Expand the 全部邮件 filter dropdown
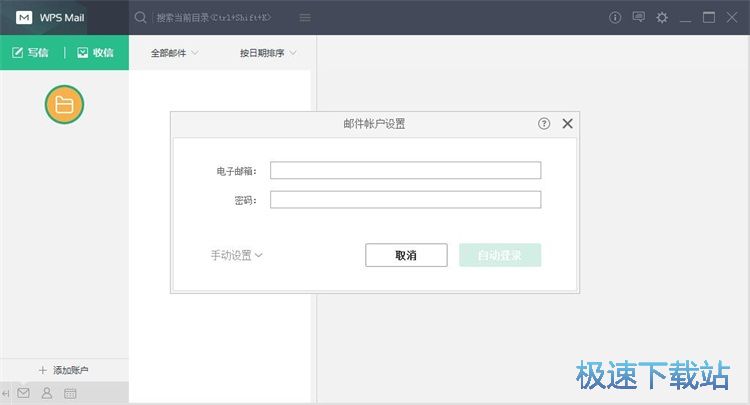750x405 pixels. (x=175, y=53)
